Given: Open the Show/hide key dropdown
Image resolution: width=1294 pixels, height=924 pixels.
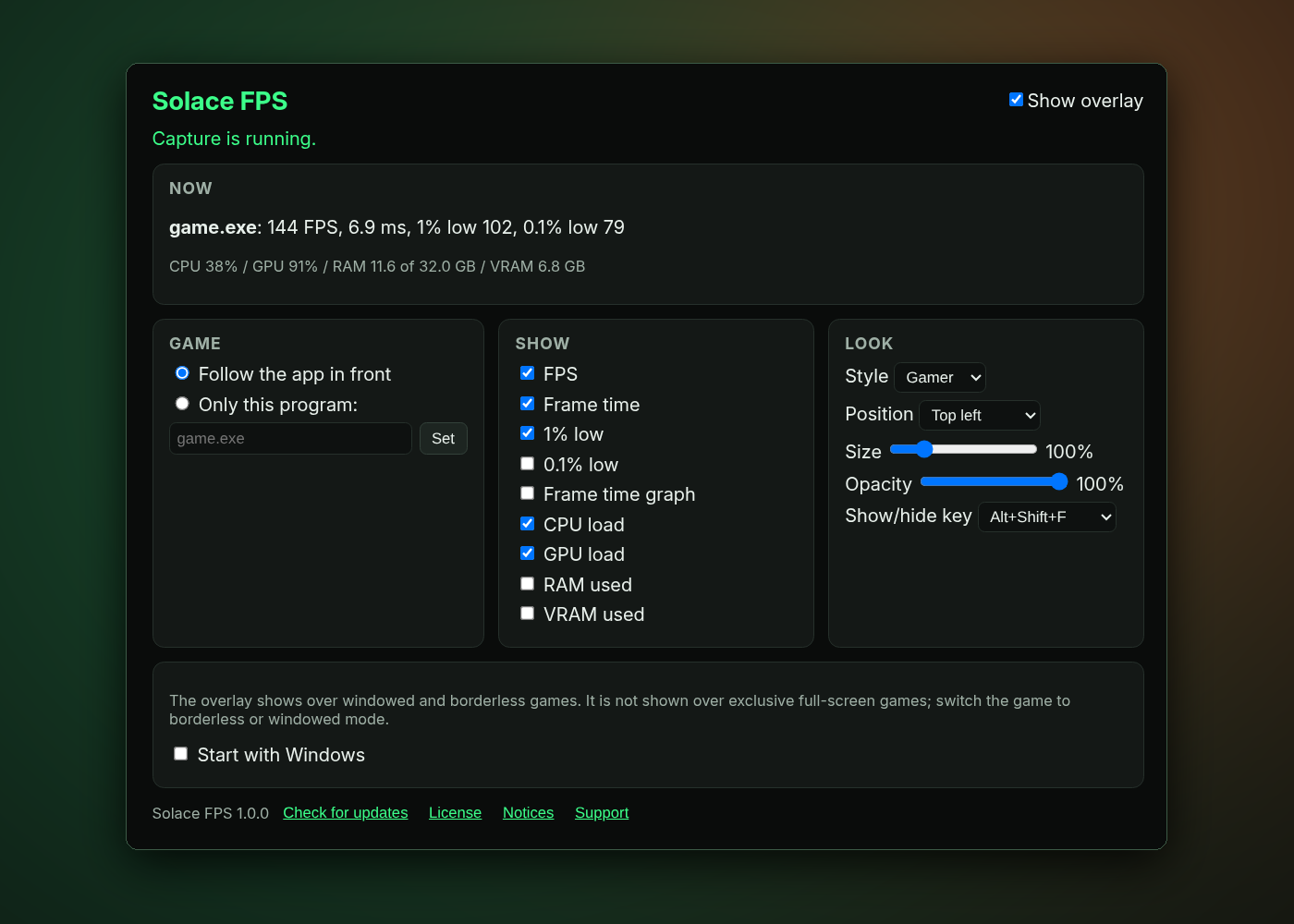Looking at the screenshot, I should click(1047, 517).
